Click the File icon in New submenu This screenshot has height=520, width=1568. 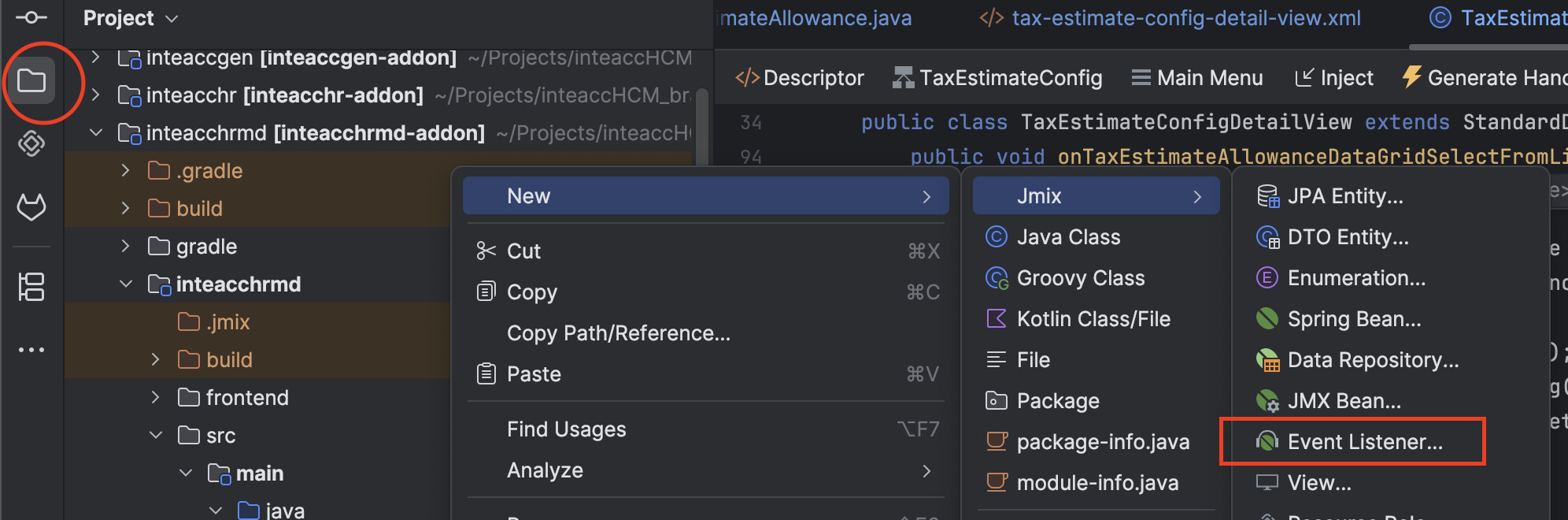997,359
